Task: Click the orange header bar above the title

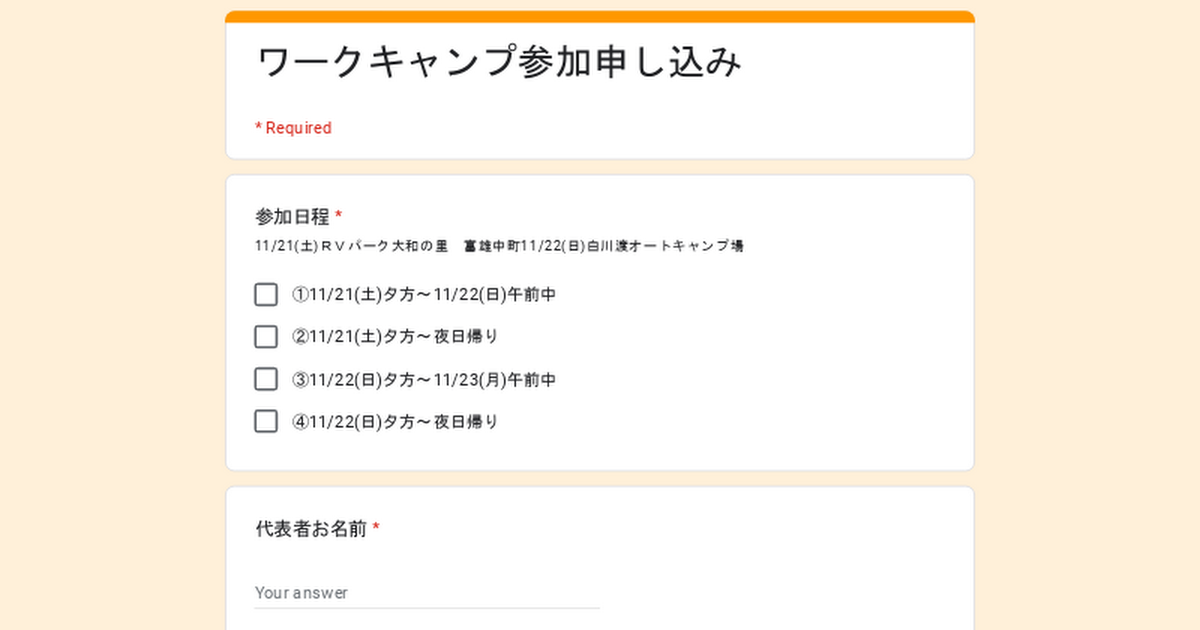Action: coord(600,17)
